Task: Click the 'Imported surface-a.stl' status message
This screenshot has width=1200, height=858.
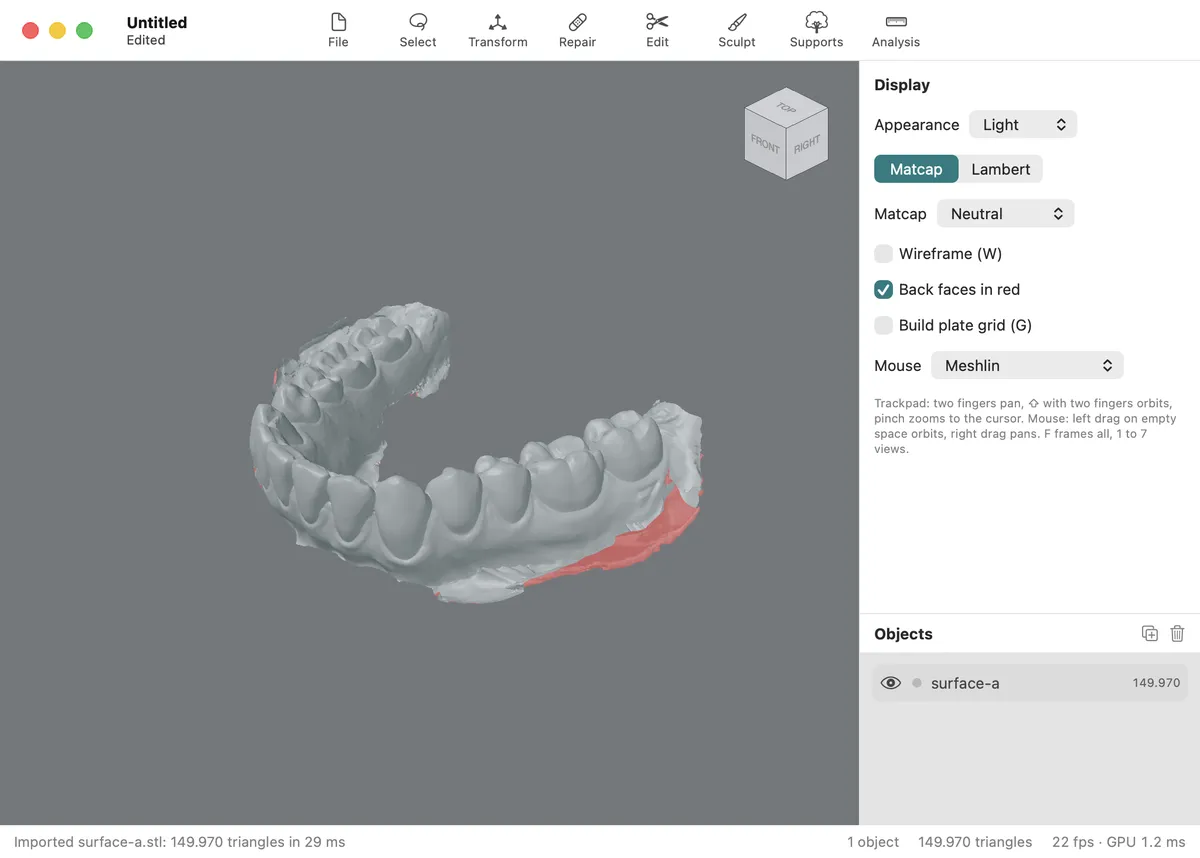Action: [179, 842]
